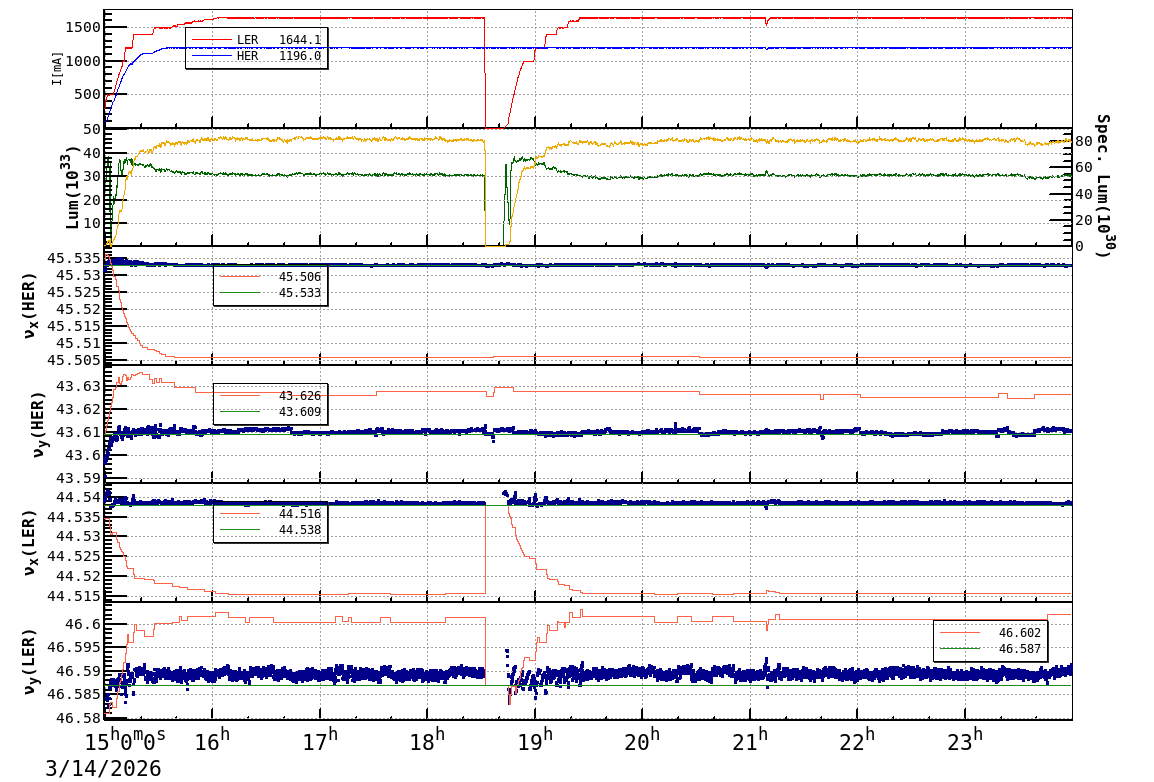
Task: Click the 46.595 axis tick label
Action: coord(74,647)
